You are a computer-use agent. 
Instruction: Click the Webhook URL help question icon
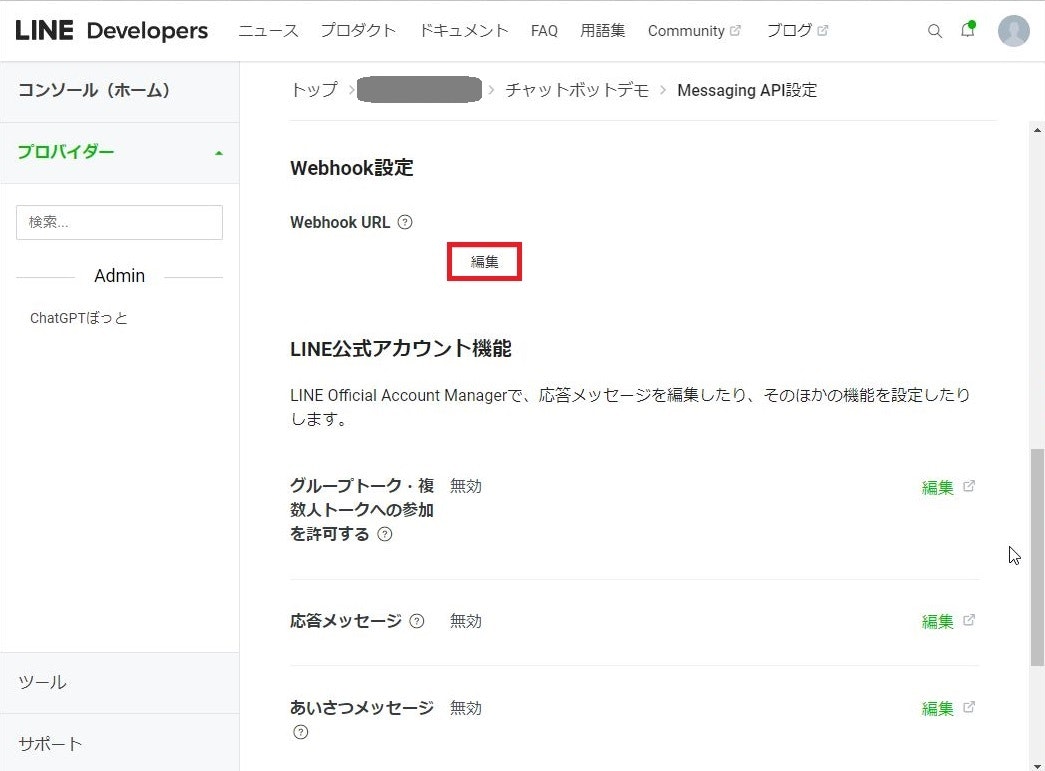coord(405,223)
